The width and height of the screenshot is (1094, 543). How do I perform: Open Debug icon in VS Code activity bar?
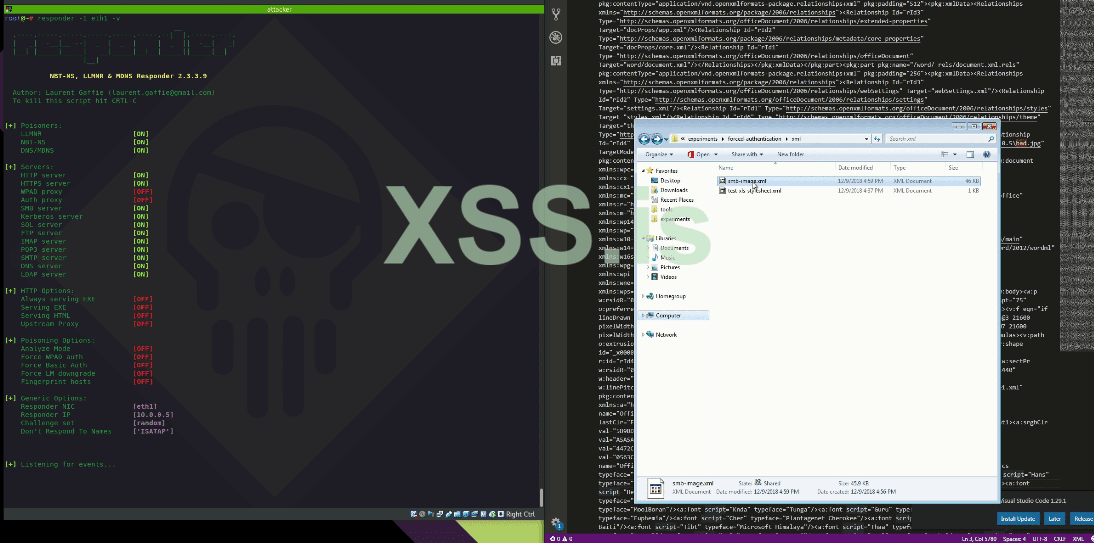[556, 37]
